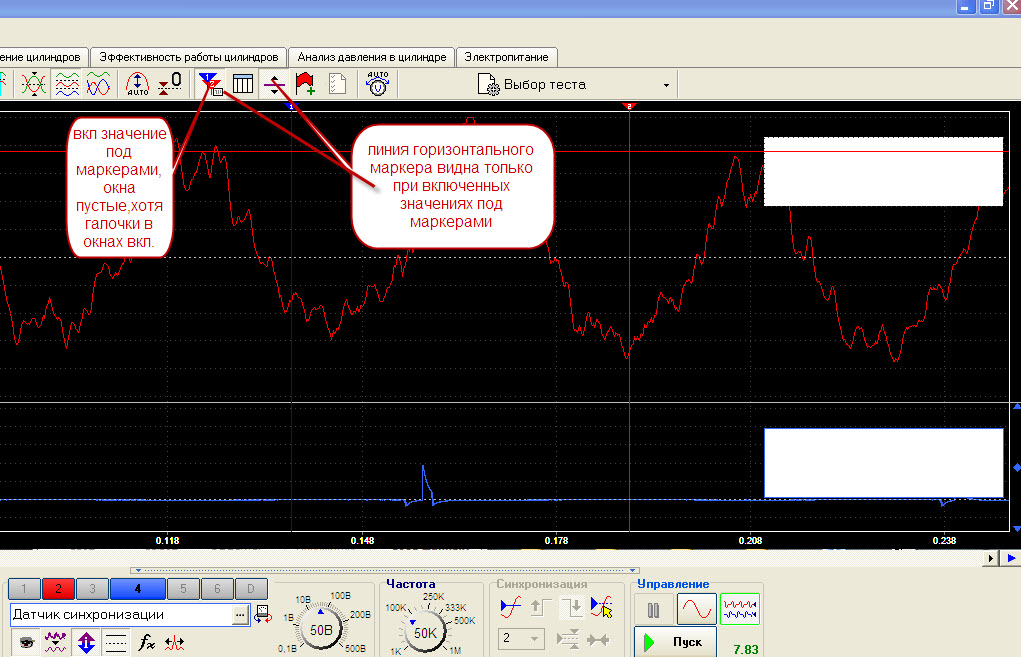Image resolution: width=1021 pixels, height=657 pixels.
Task: Click the probe swap icon beside sensor field
Action: tap(263, 614)
